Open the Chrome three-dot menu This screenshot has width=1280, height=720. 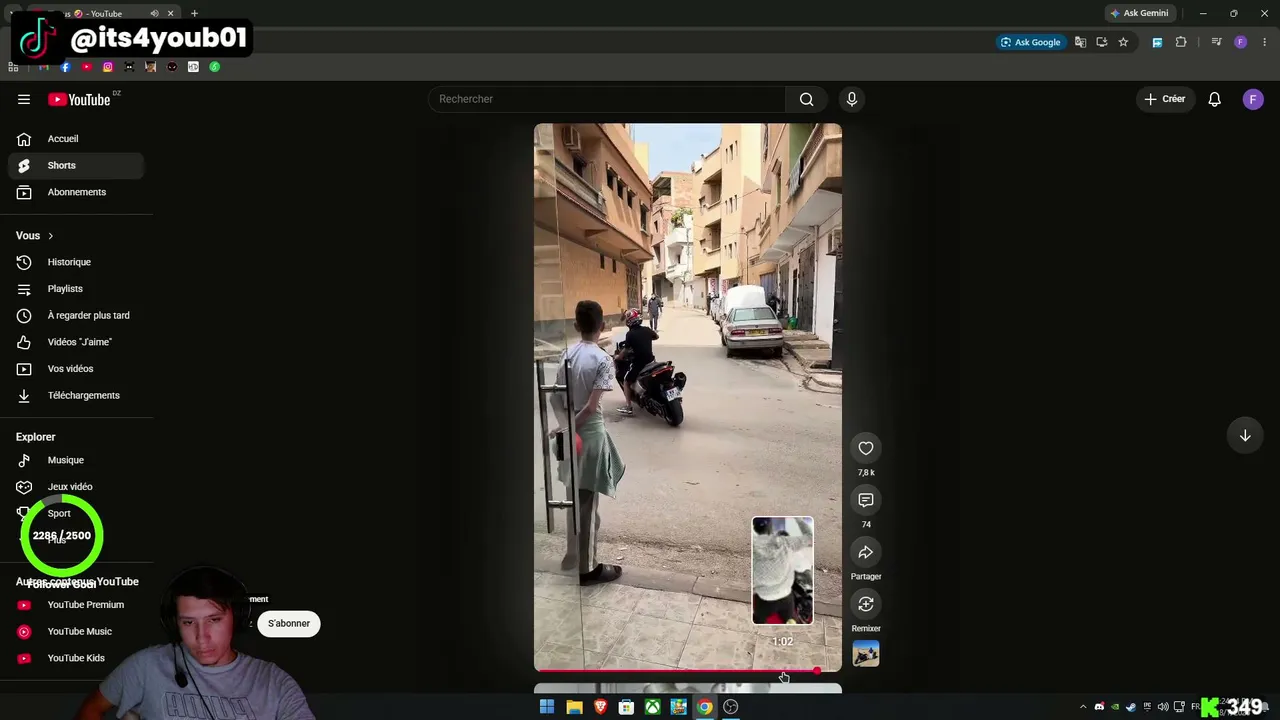point(1265,42)
